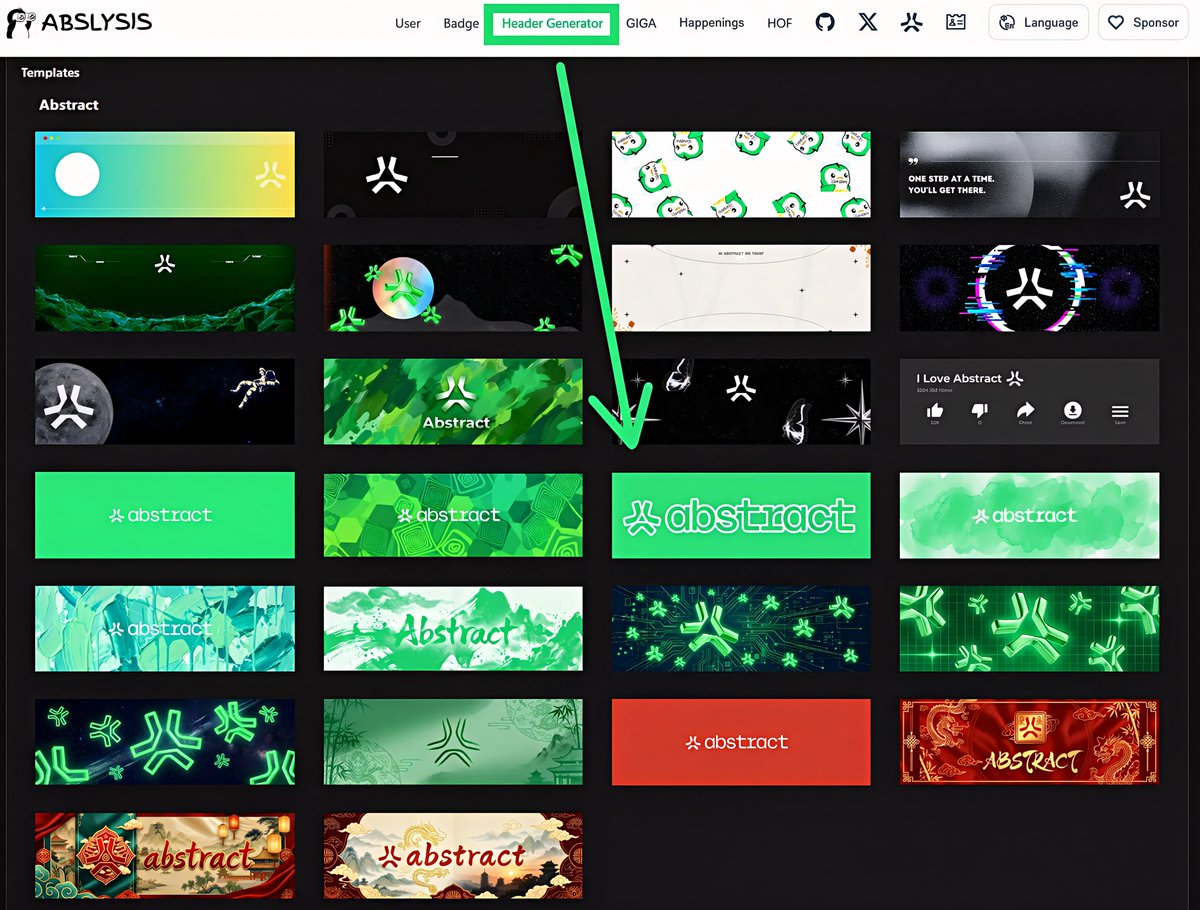Click the Sponsor button
The image size is (1200, 910).
coord(1144,23)
